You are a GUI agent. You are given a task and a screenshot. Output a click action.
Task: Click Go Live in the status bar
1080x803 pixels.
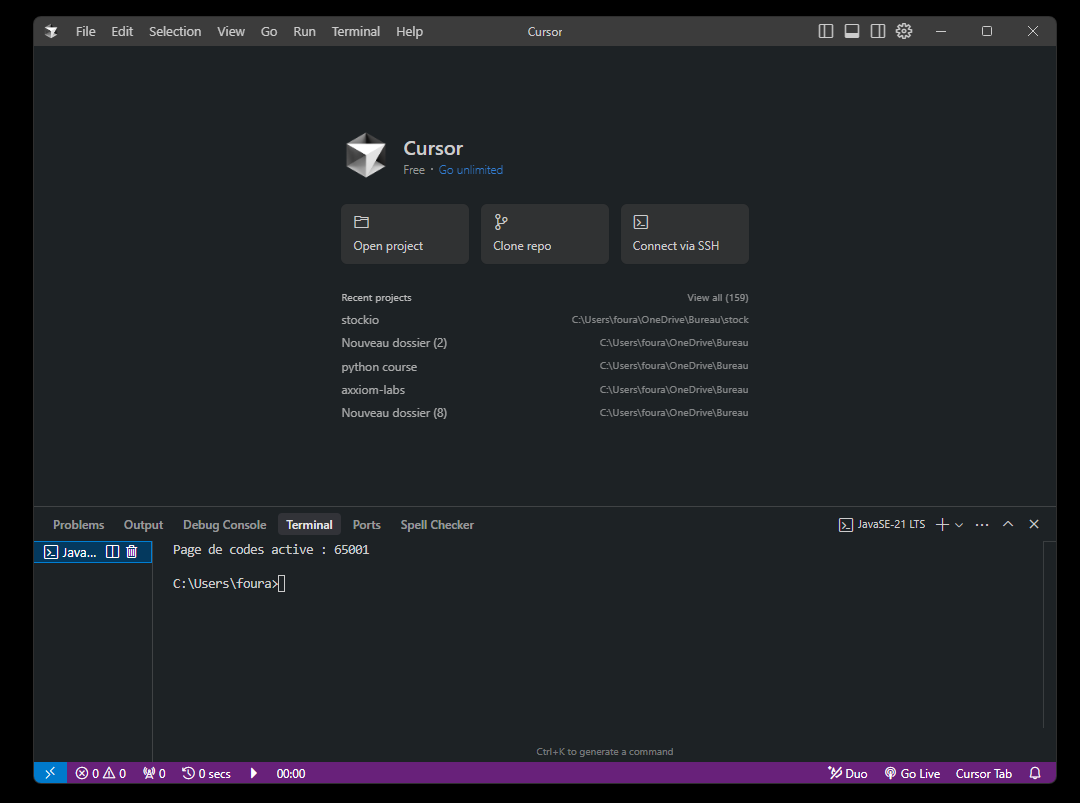pos(912,773)
